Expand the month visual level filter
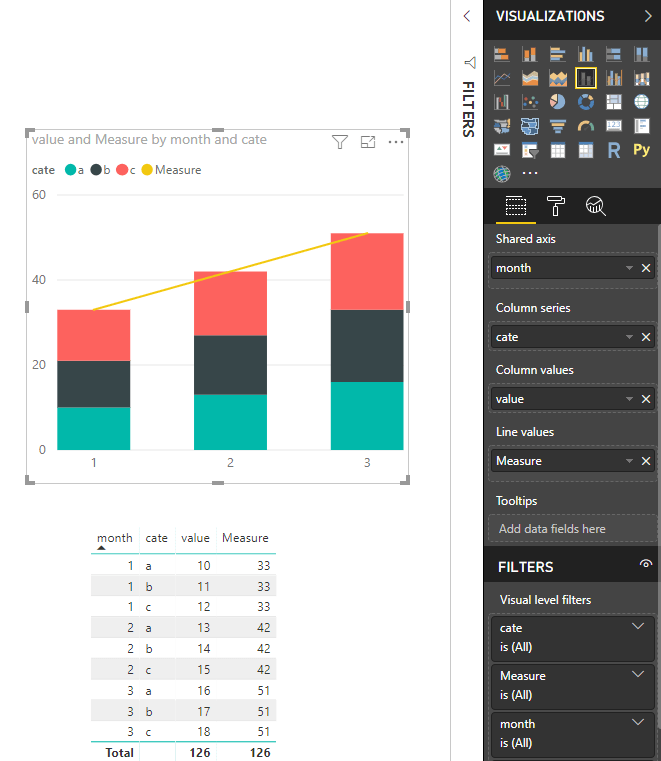 pos(638,722)
